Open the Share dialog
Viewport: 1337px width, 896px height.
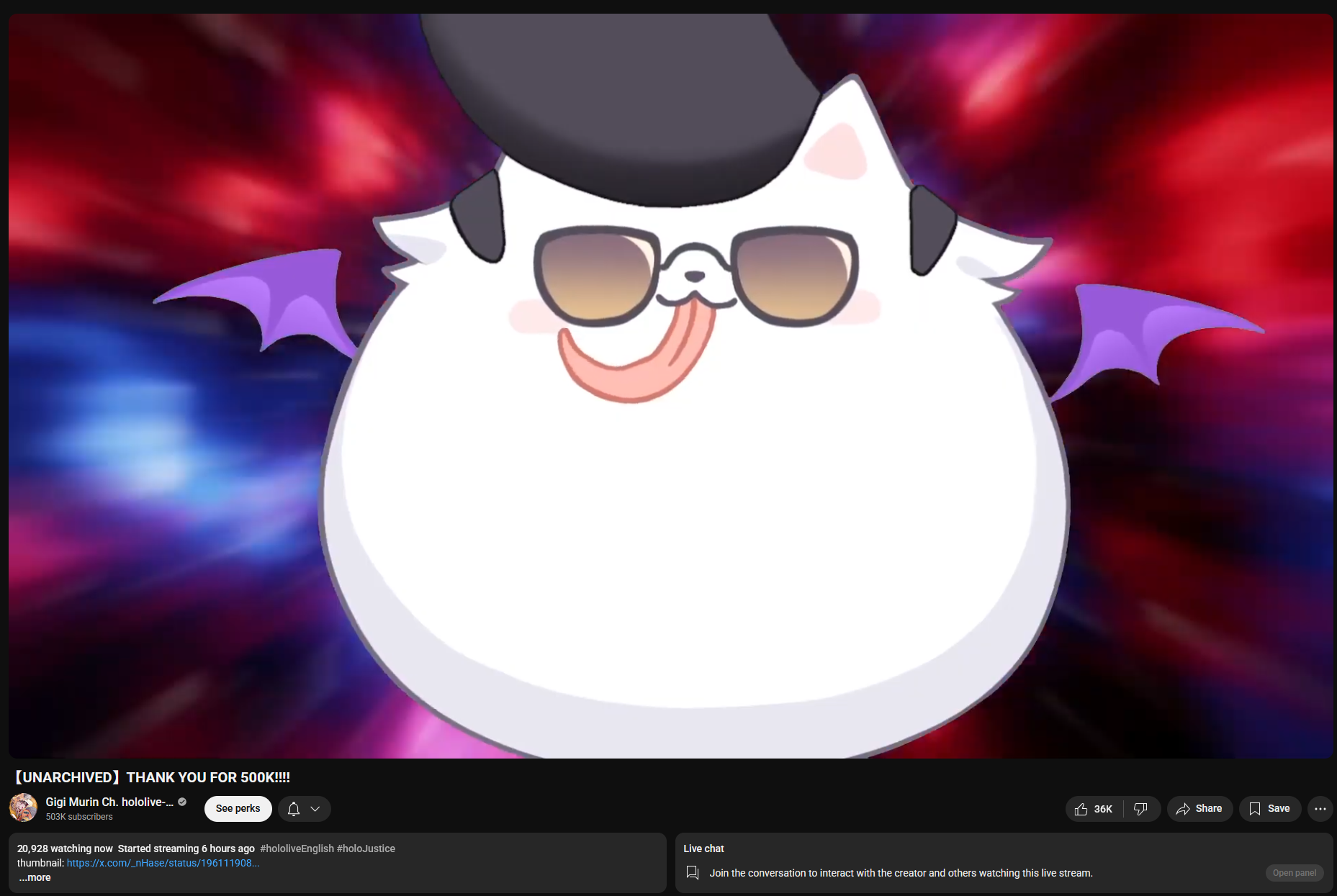1199,809
